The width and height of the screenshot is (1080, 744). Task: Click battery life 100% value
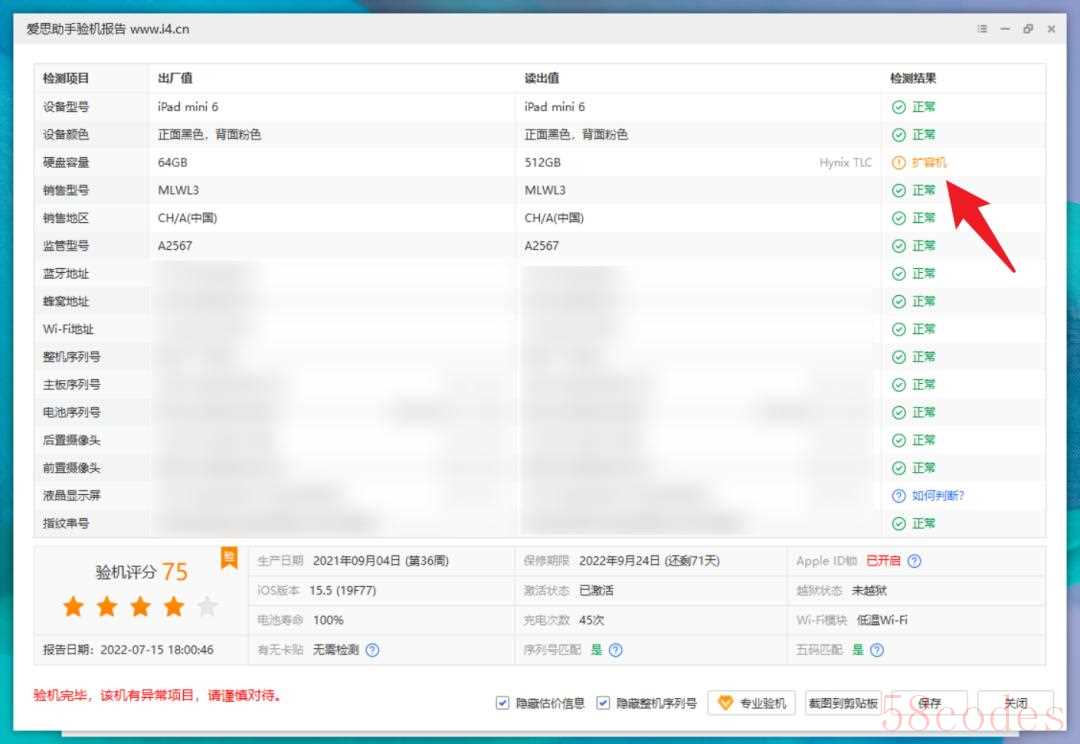pyautogui.click(x=328, y=620)
